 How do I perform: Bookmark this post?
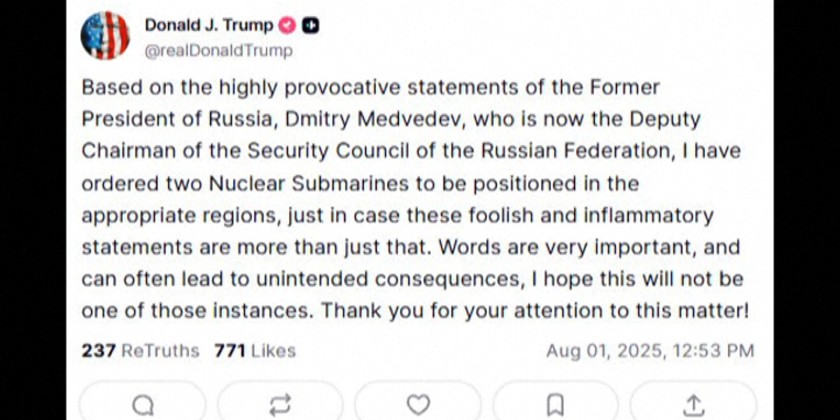click(x=555, y=404)
